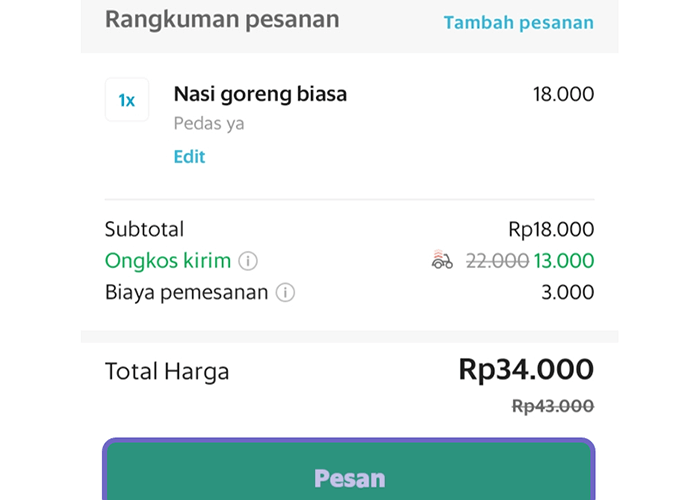
Task: Click the Ongkos kirim label
Action: point(168,260)
